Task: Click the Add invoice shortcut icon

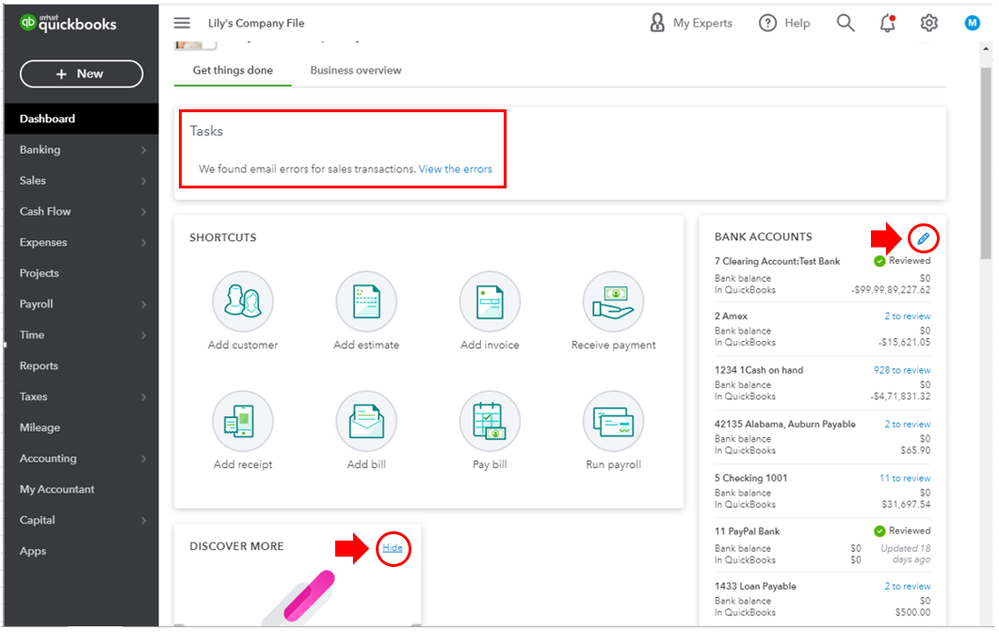Action: coord(490,301)
